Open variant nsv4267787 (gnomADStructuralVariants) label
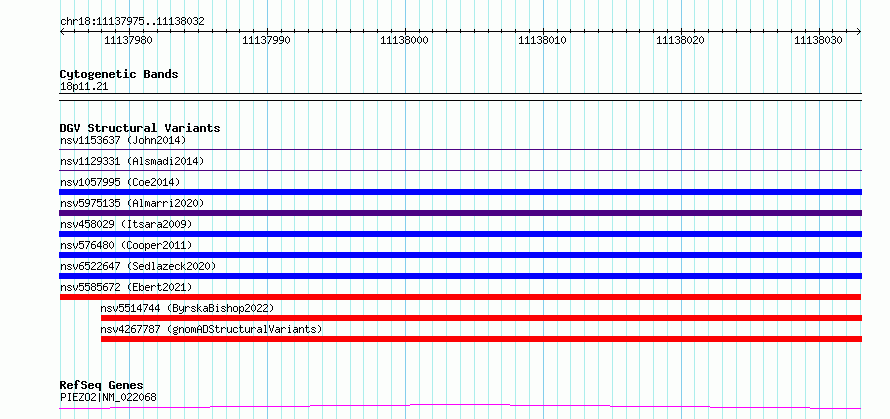The image size is (890, 419). [x=211, y=329]
